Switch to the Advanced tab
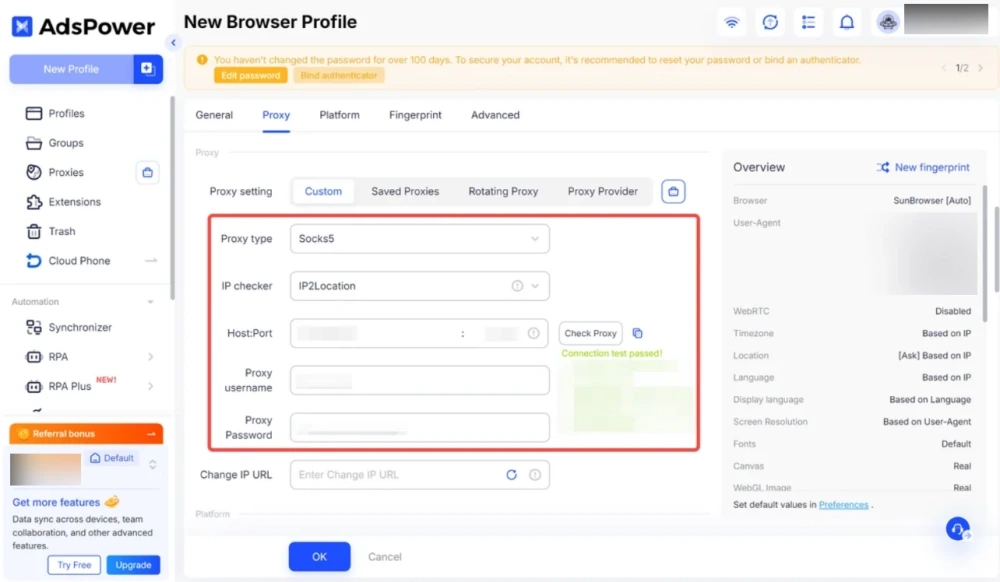 [x=495, y=115]
